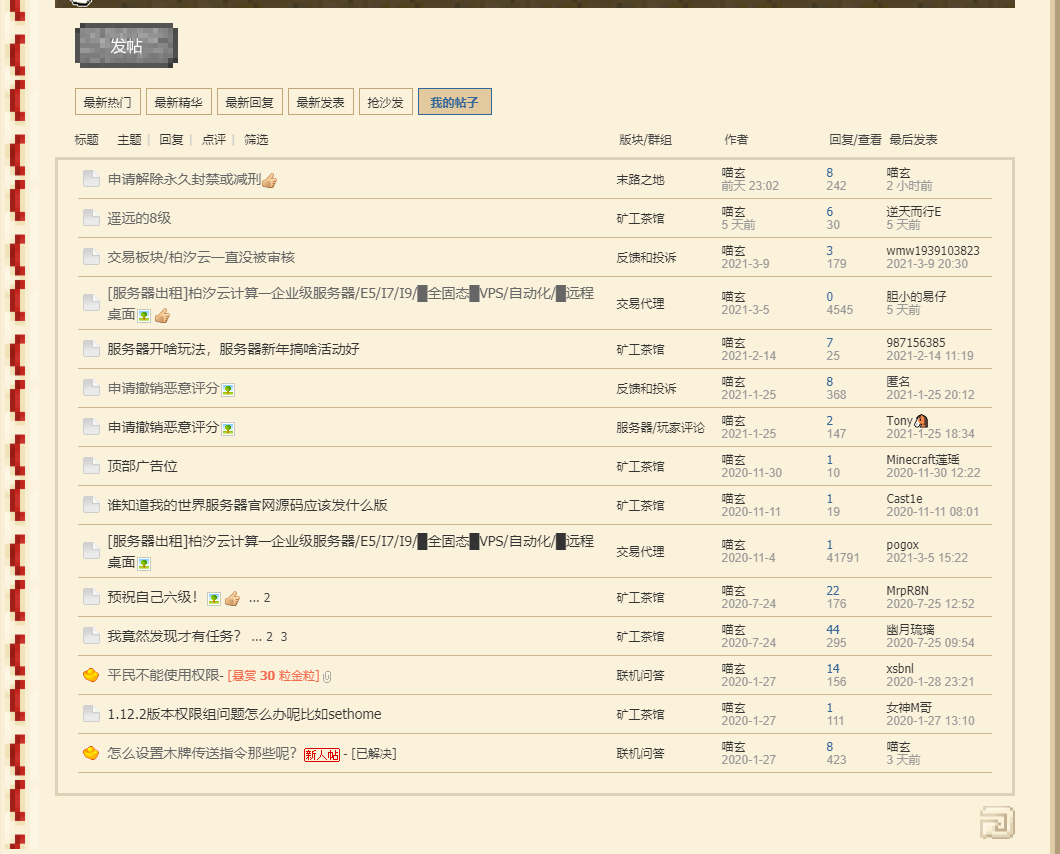Viewport: 1060px width, 854px height.
Task: Click the scroll-to-top icon at bottom right
Action: click(x=997, y=822)
